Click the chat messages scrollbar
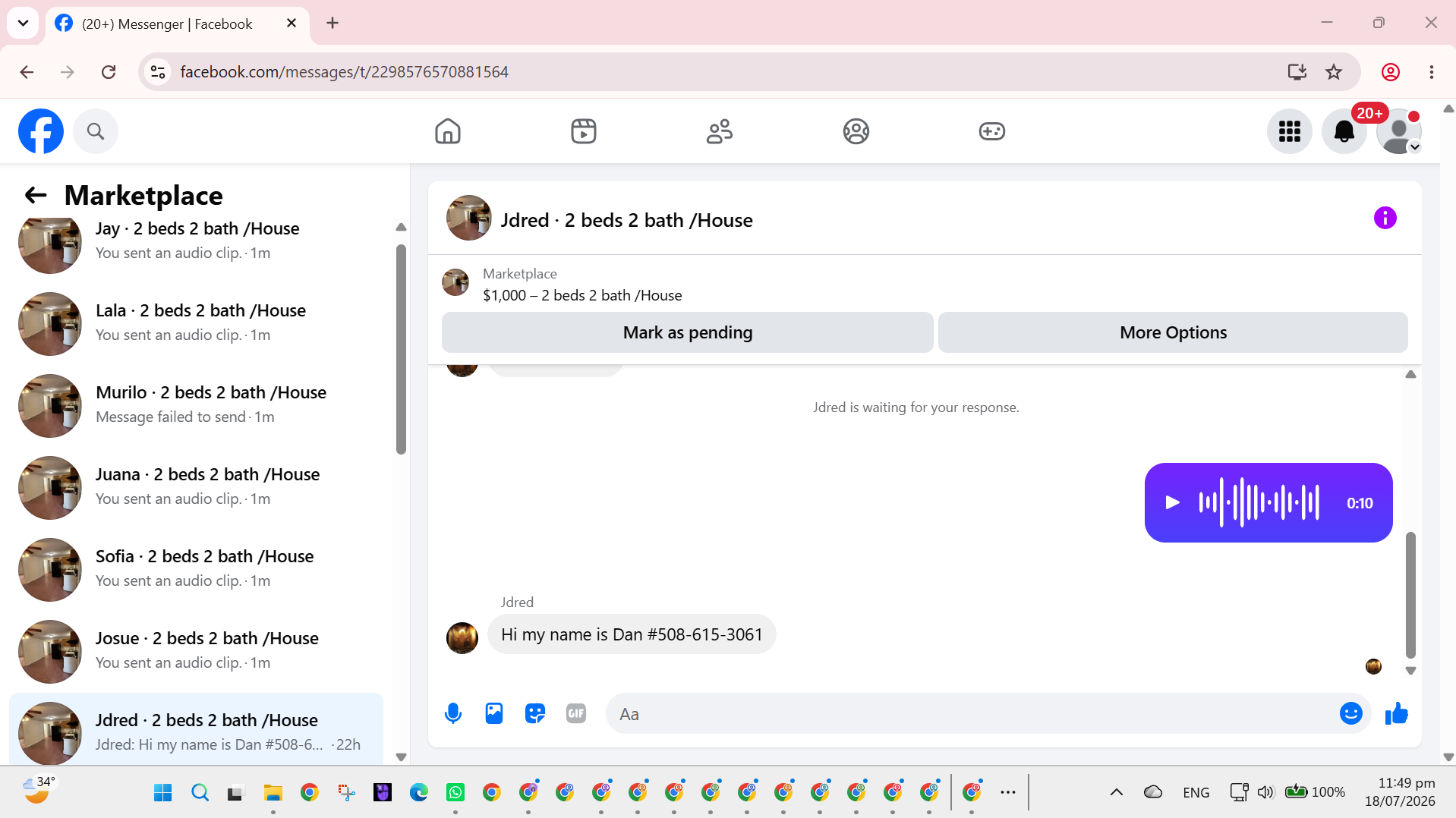 [x=1410, y=595]
